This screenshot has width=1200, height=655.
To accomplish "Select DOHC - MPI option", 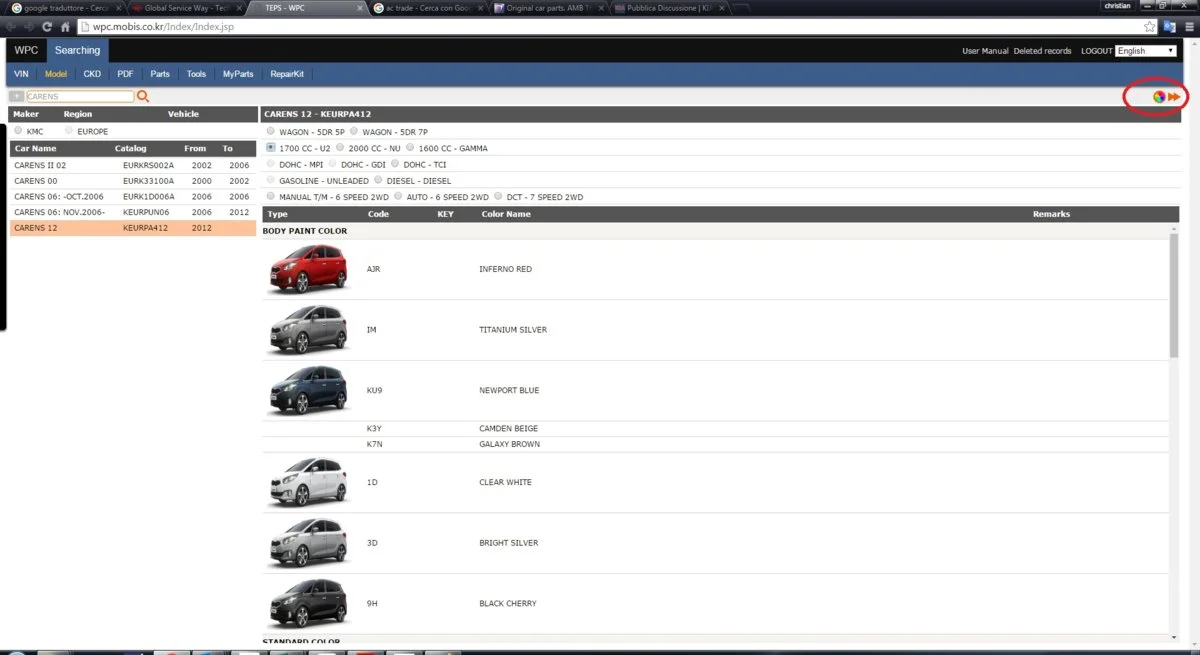I will tap(271, 164).
